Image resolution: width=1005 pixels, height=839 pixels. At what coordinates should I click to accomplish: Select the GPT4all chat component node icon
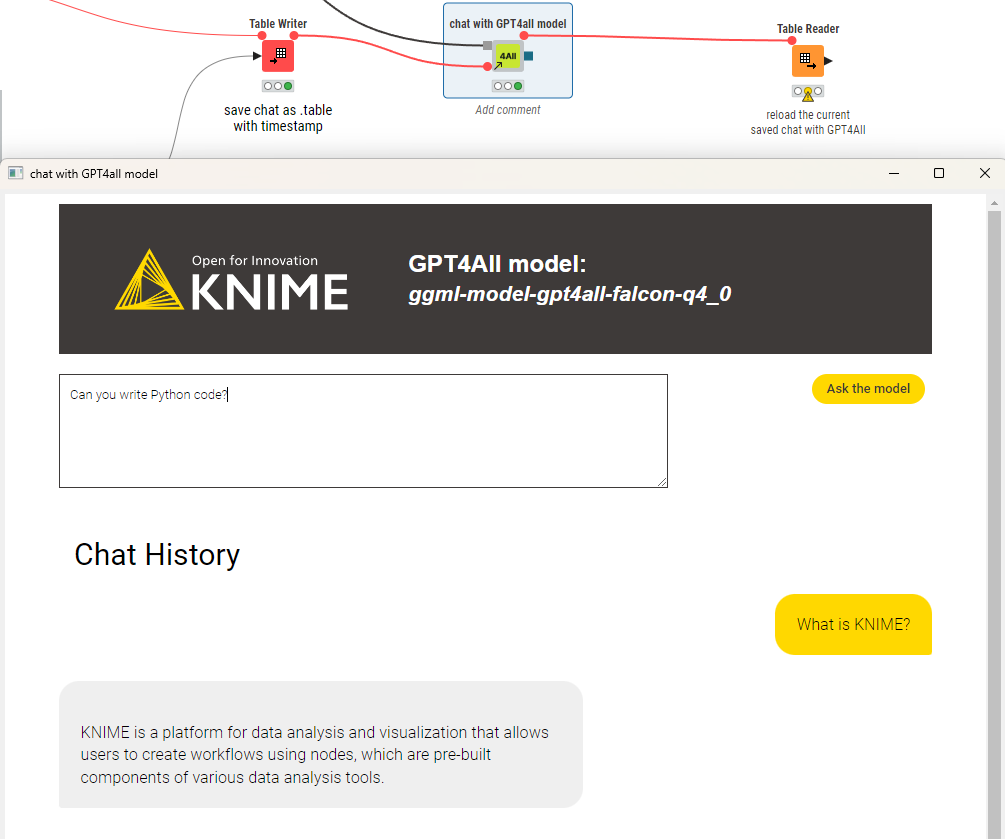click(x=506, y=55)
